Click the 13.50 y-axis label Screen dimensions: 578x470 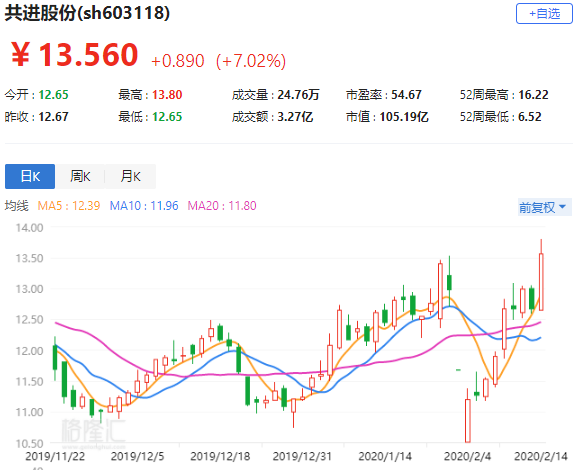(x=29, y=258)
